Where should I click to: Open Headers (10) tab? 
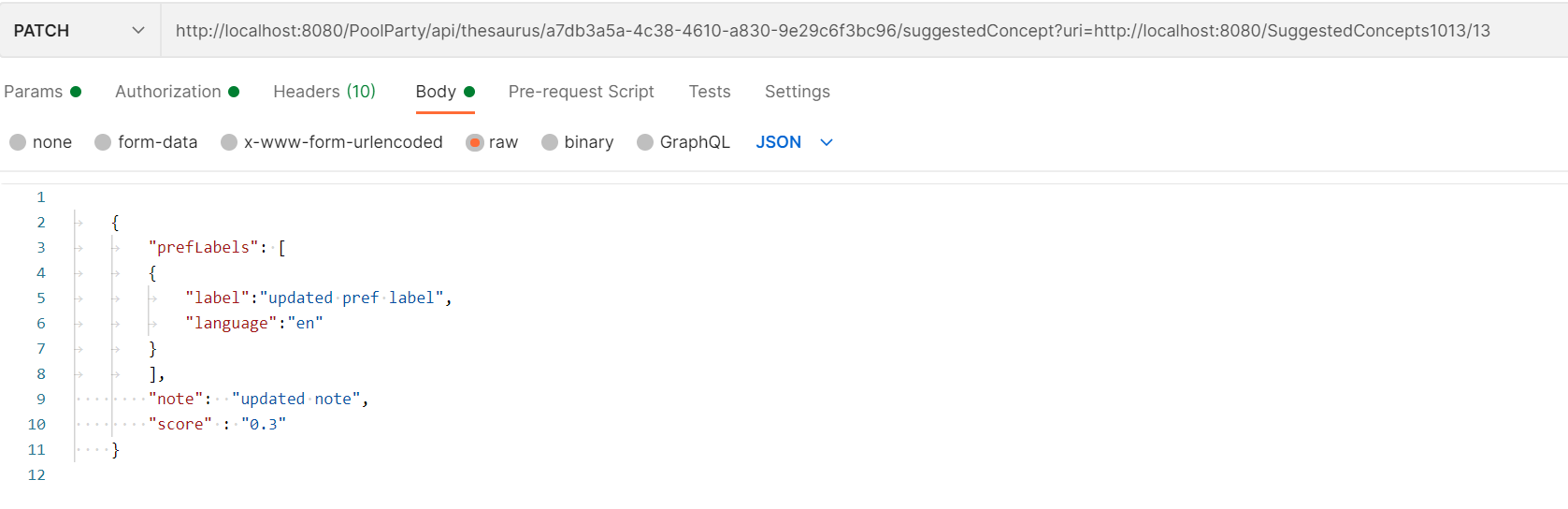pyautogui.click(x=324, y=92)
